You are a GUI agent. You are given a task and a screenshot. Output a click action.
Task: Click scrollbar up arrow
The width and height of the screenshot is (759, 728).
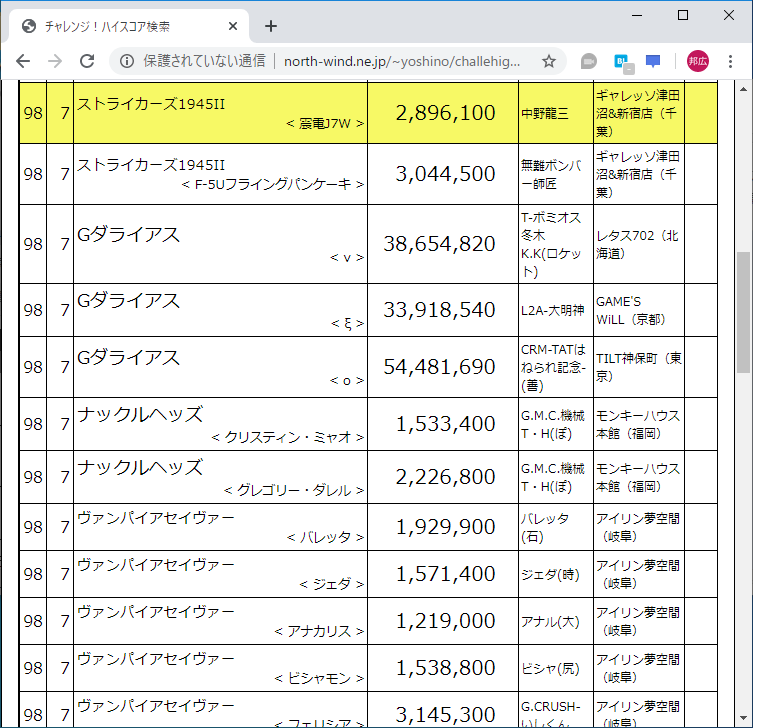(x=744, y=89)
